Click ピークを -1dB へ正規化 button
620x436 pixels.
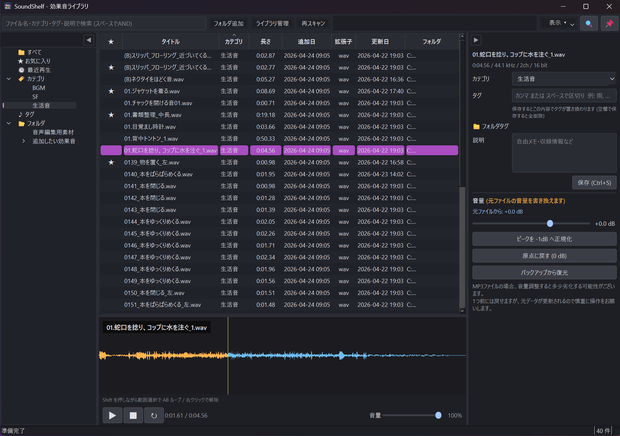click(x=544, y=239)
